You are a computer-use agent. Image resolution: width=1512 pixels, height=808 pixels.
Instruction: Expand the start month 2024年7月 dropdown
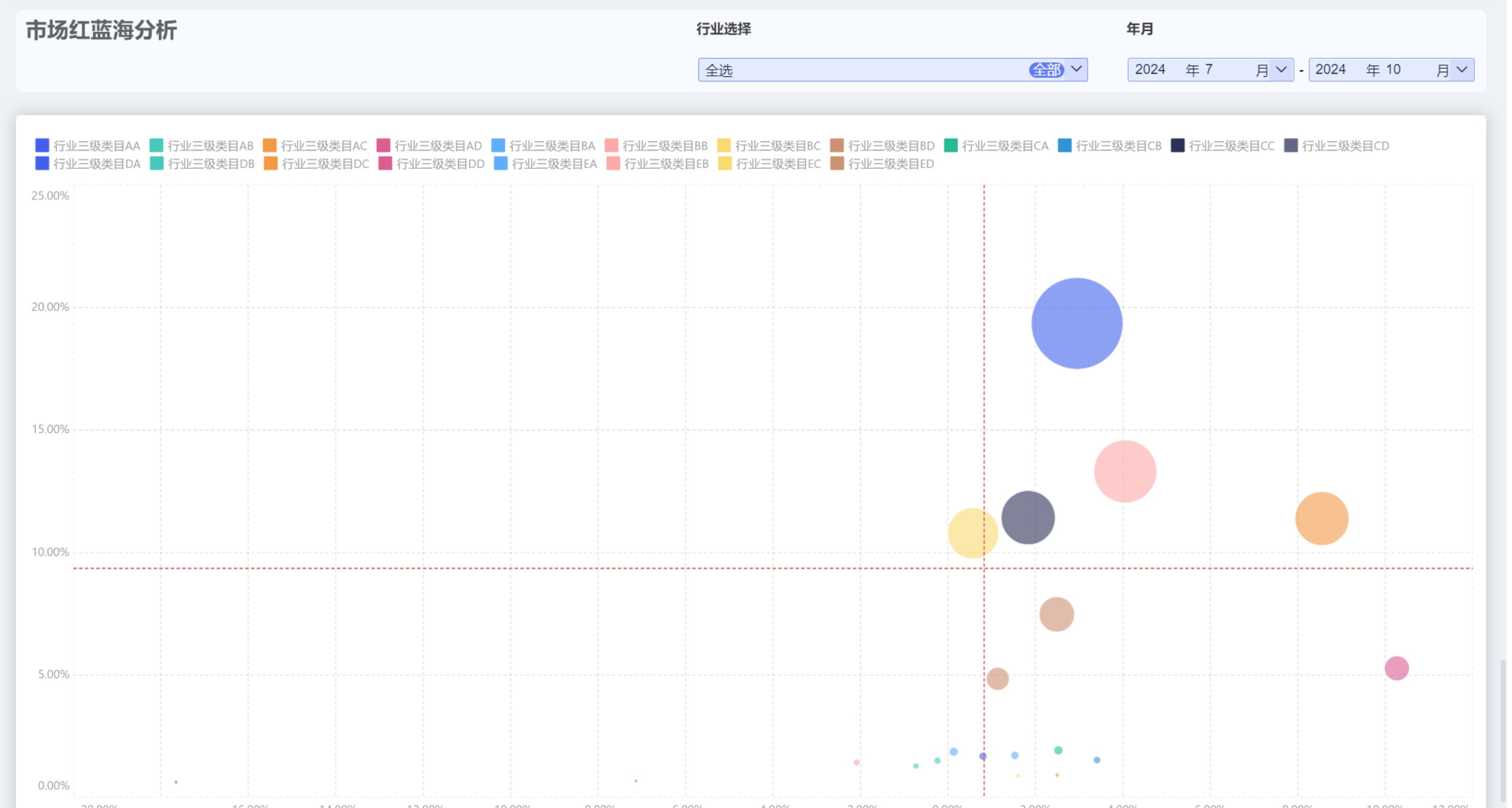coord(1281,70)
